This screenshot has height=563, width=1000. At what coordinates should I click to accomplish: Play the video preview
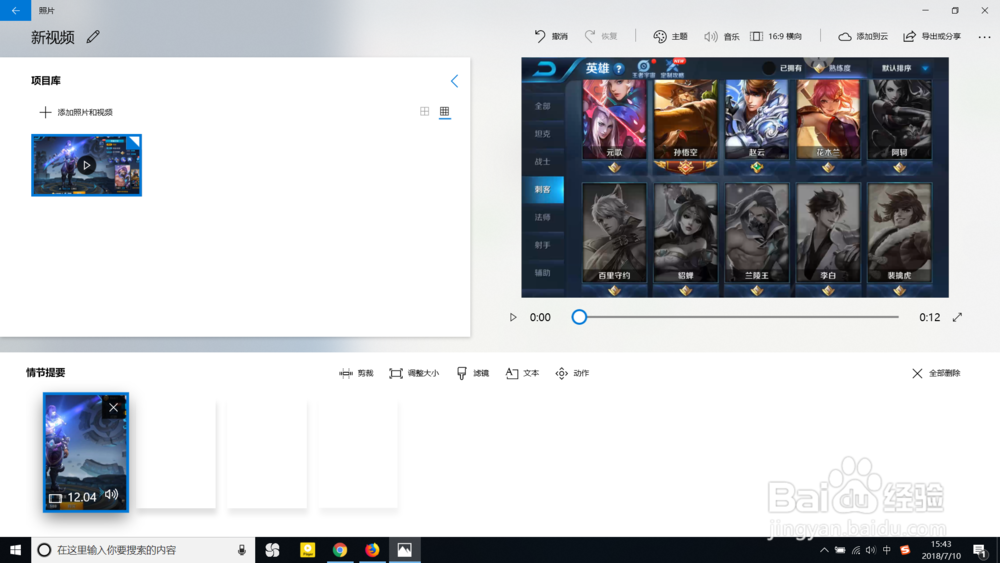click(513, 317)
